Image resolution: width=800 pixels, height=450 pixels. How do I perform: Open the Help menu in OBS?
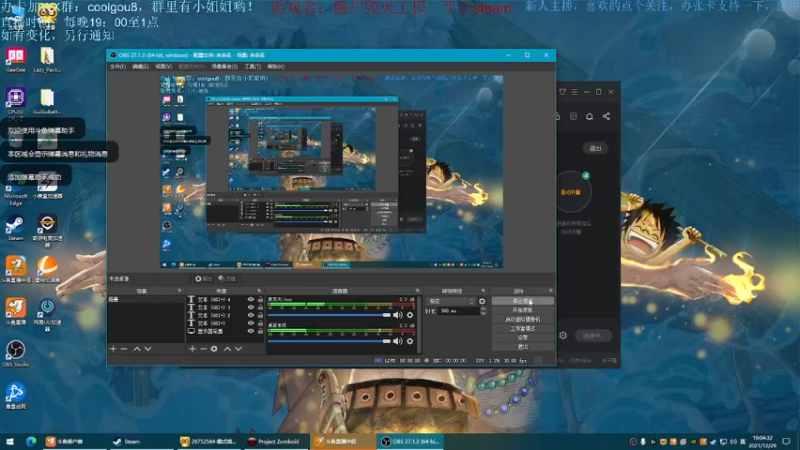(x=276, y=66)
